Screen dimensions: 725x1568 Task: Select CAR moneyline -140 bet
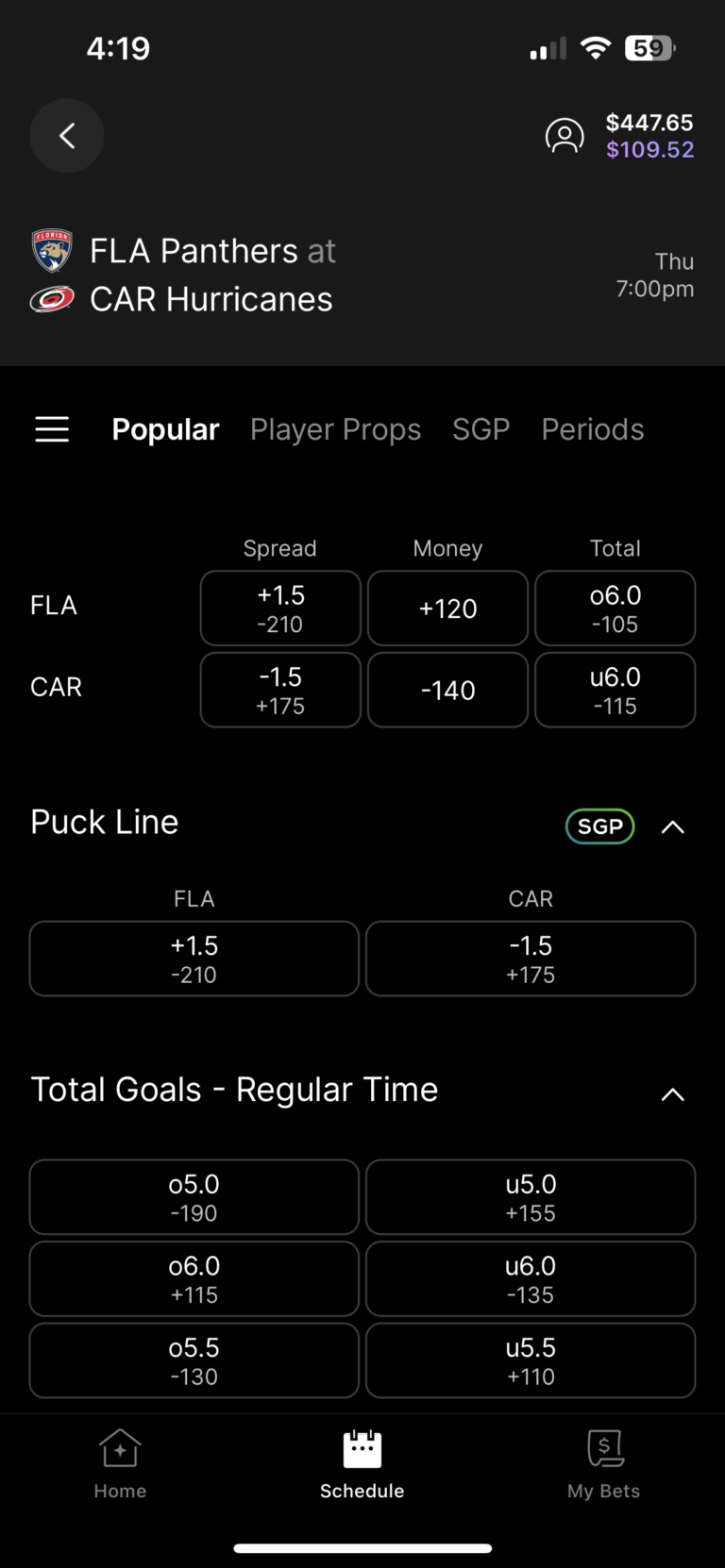447,691
